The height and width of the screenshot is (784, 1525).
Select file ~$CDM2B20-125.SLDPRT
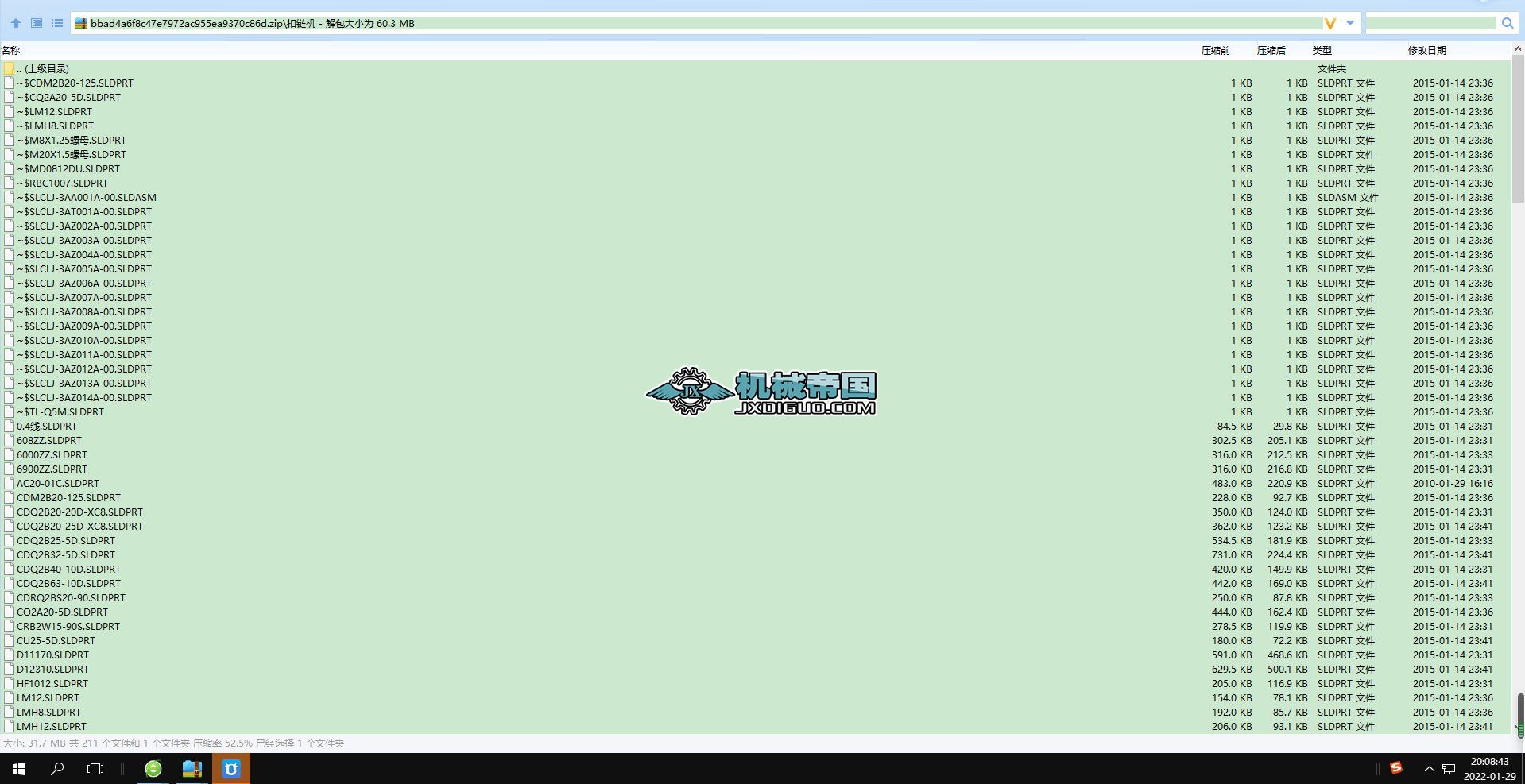75,83
